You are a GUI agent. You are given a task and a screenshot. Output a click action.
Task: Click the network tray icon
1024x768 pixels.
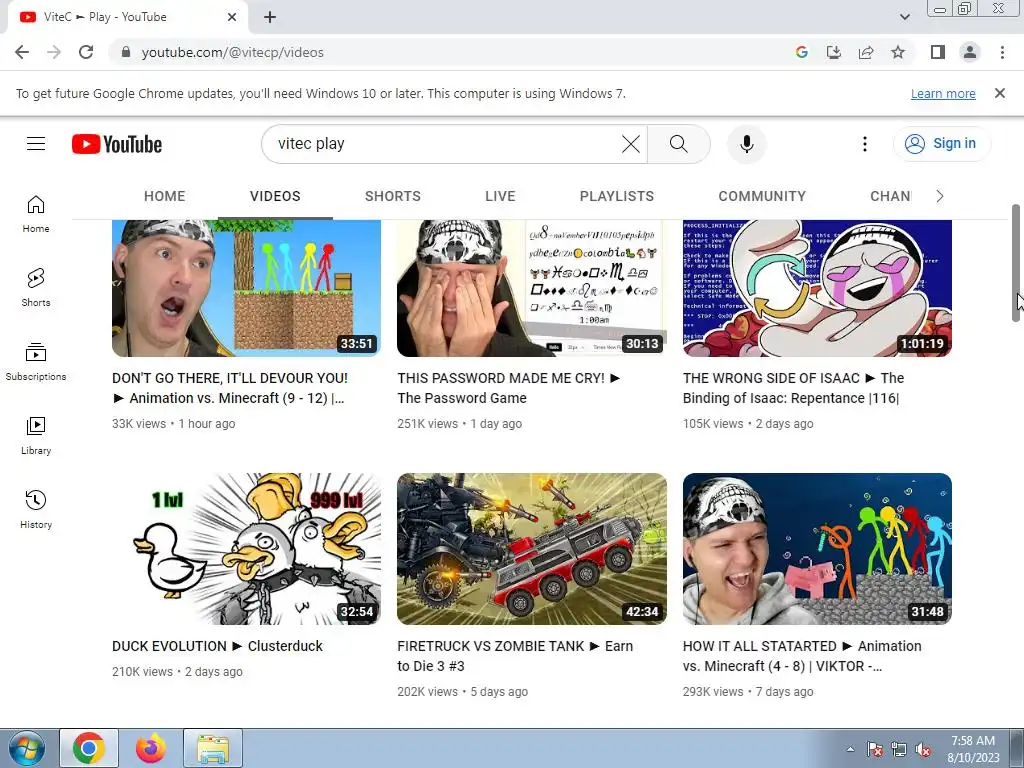point(899,749)
